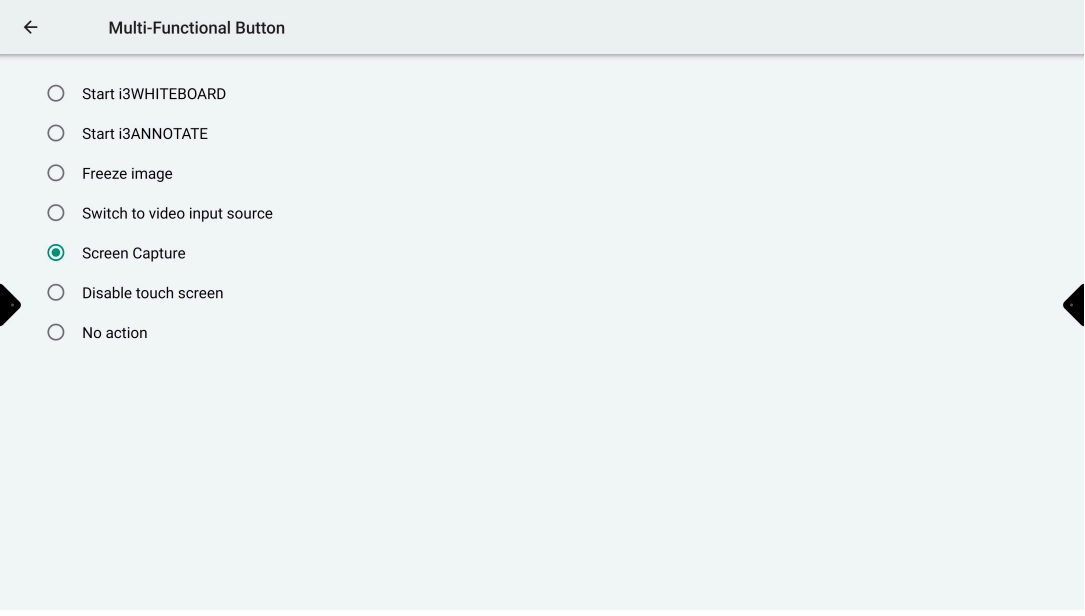Tap the "Freeze image" label
The height and width of the screenshot is (616, 1085).
(x=127, y=174)
